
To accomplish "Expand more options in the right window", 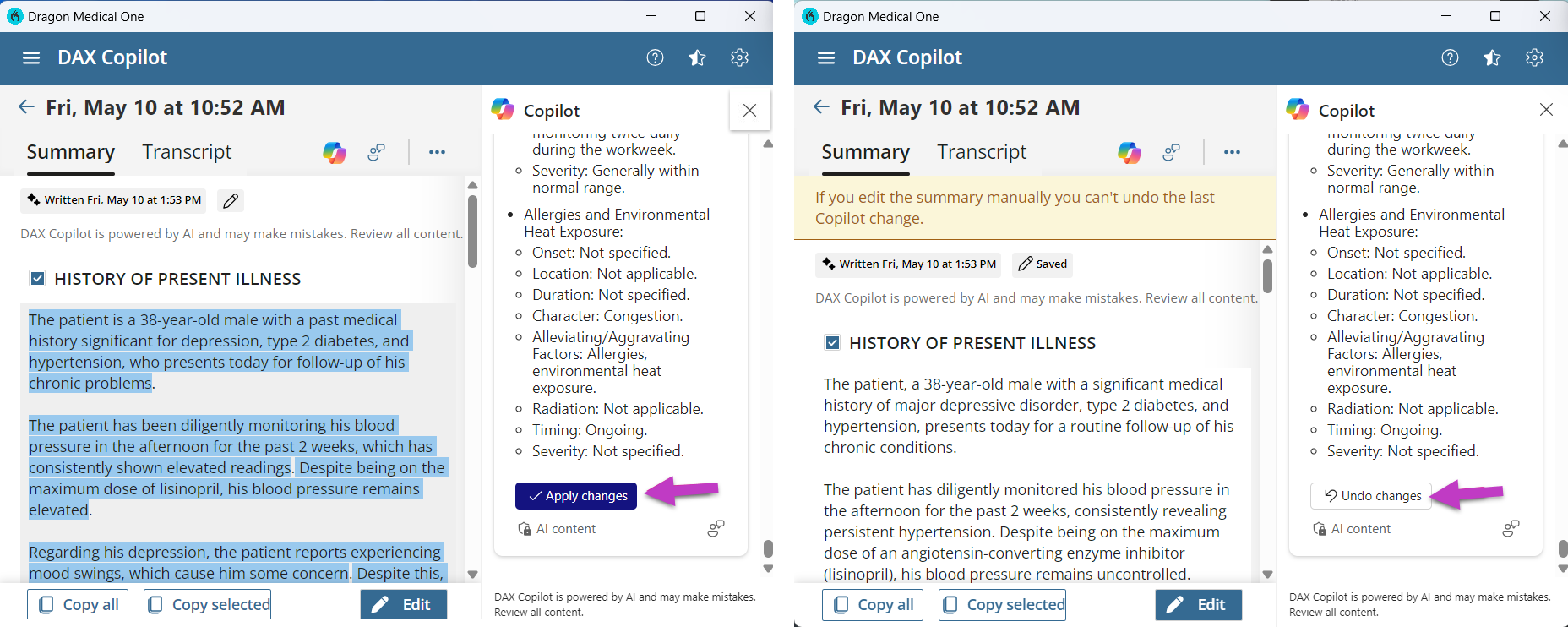I will 1232,152.
